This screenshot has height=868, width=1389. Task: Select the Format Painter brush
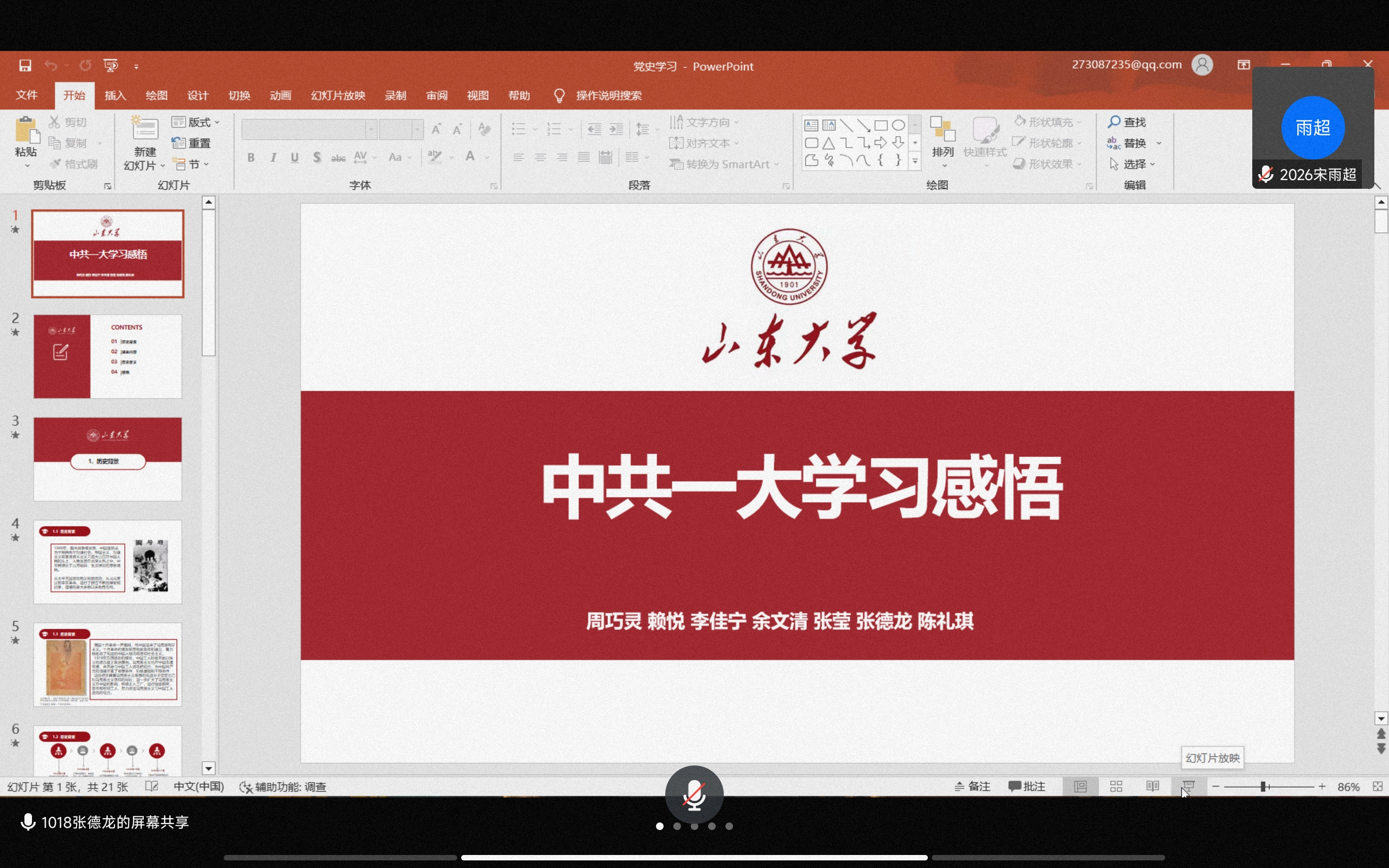55,164
